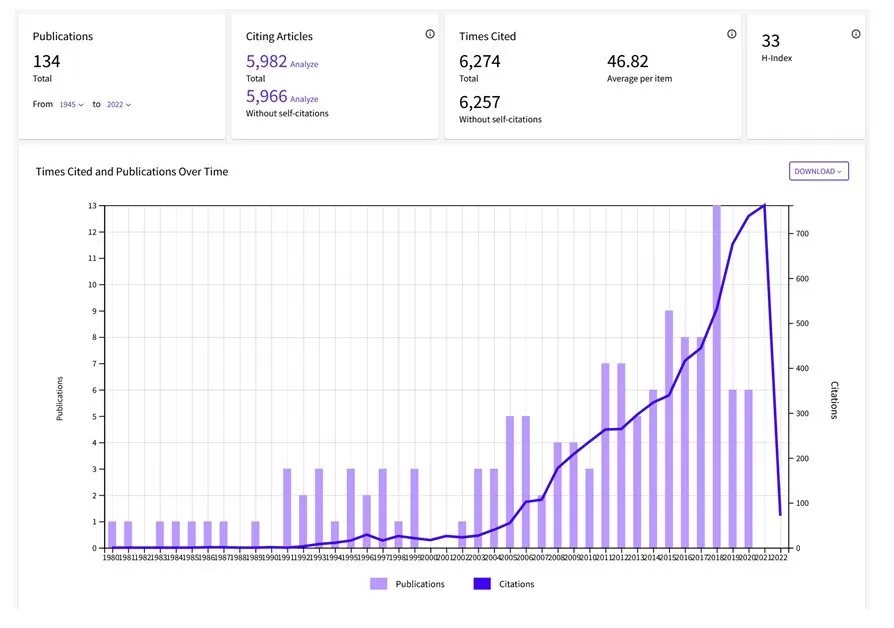This screenshot has width=894, height=628.
Task: Select the 2015 publications bar
Action: [x=669, y=430]
